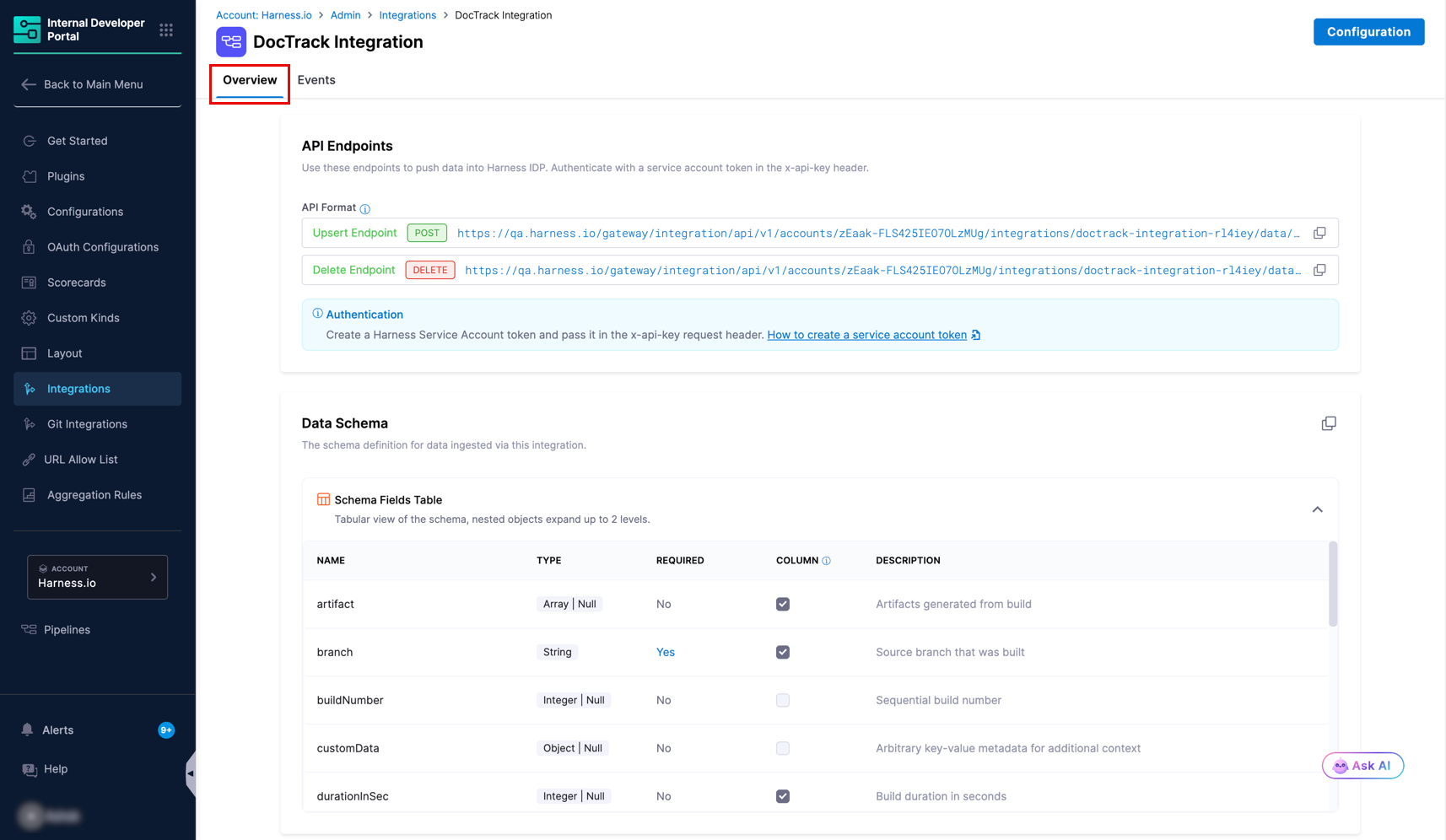
Task: Check the buildNumber column checkbox
Action: click(x=783, y=700)
